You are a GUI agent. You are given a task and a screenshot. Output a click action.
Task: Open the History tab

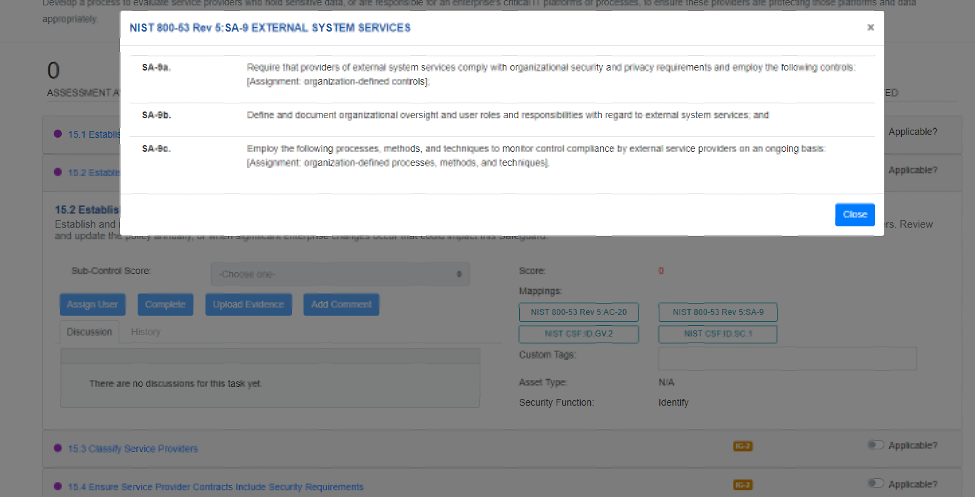pos(146,332)
